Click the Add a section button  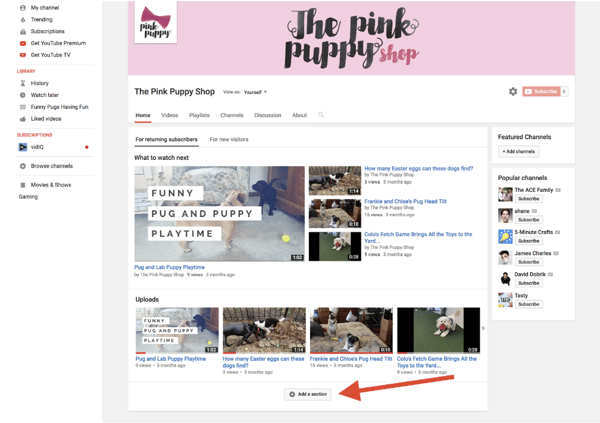point(308,394)
